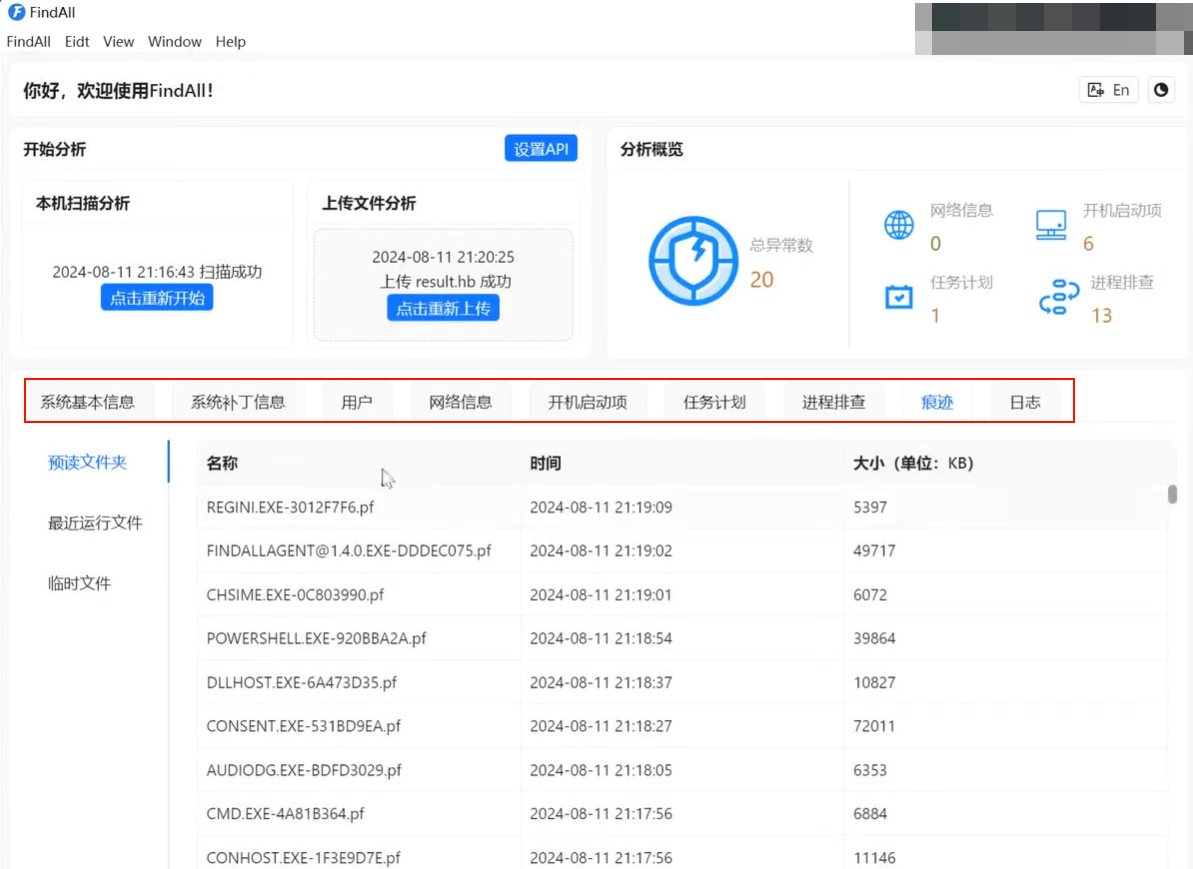Click the table vertical scrollbar thumb

[1172, 494]
